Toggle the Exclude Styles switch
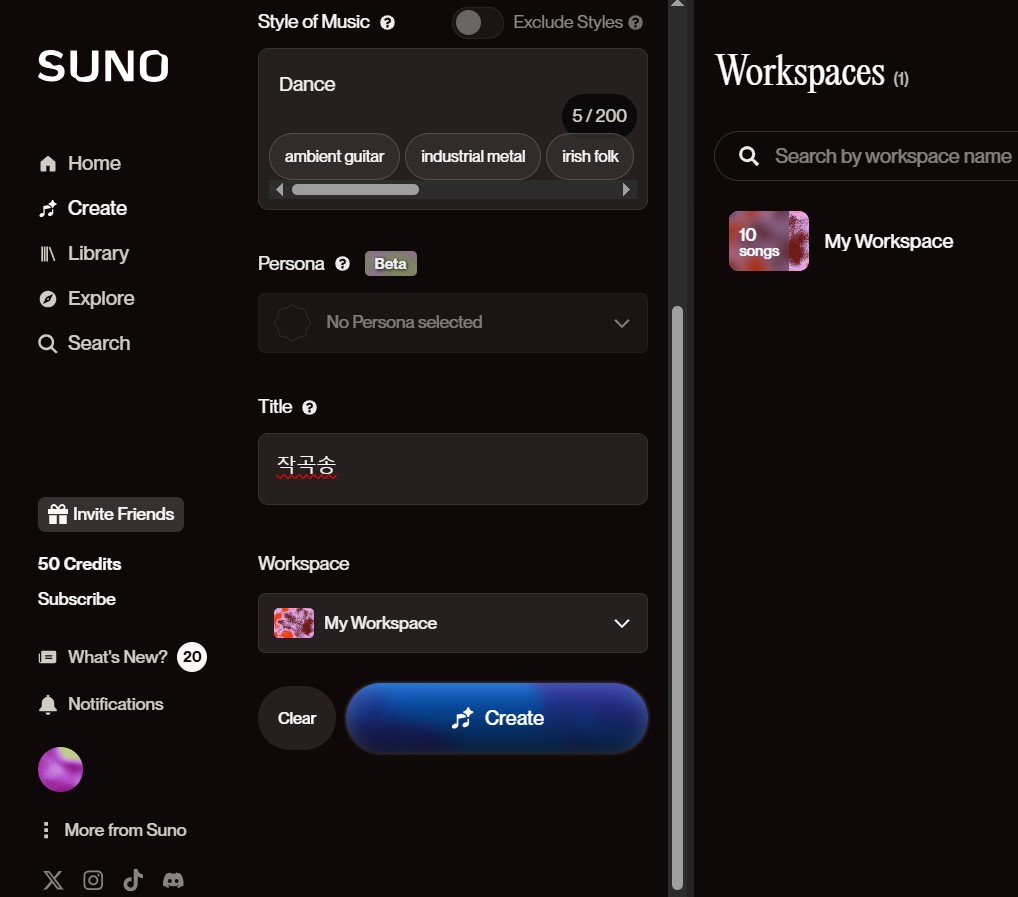Viewport: 1018px width, 897px height. [477, 23]
